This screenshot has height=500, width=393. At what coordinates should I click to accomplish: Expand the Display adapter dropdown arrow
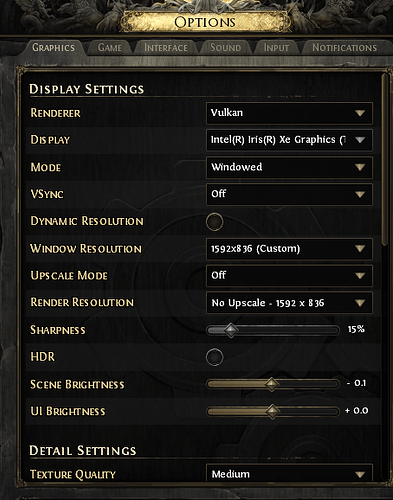coord(360,140)
